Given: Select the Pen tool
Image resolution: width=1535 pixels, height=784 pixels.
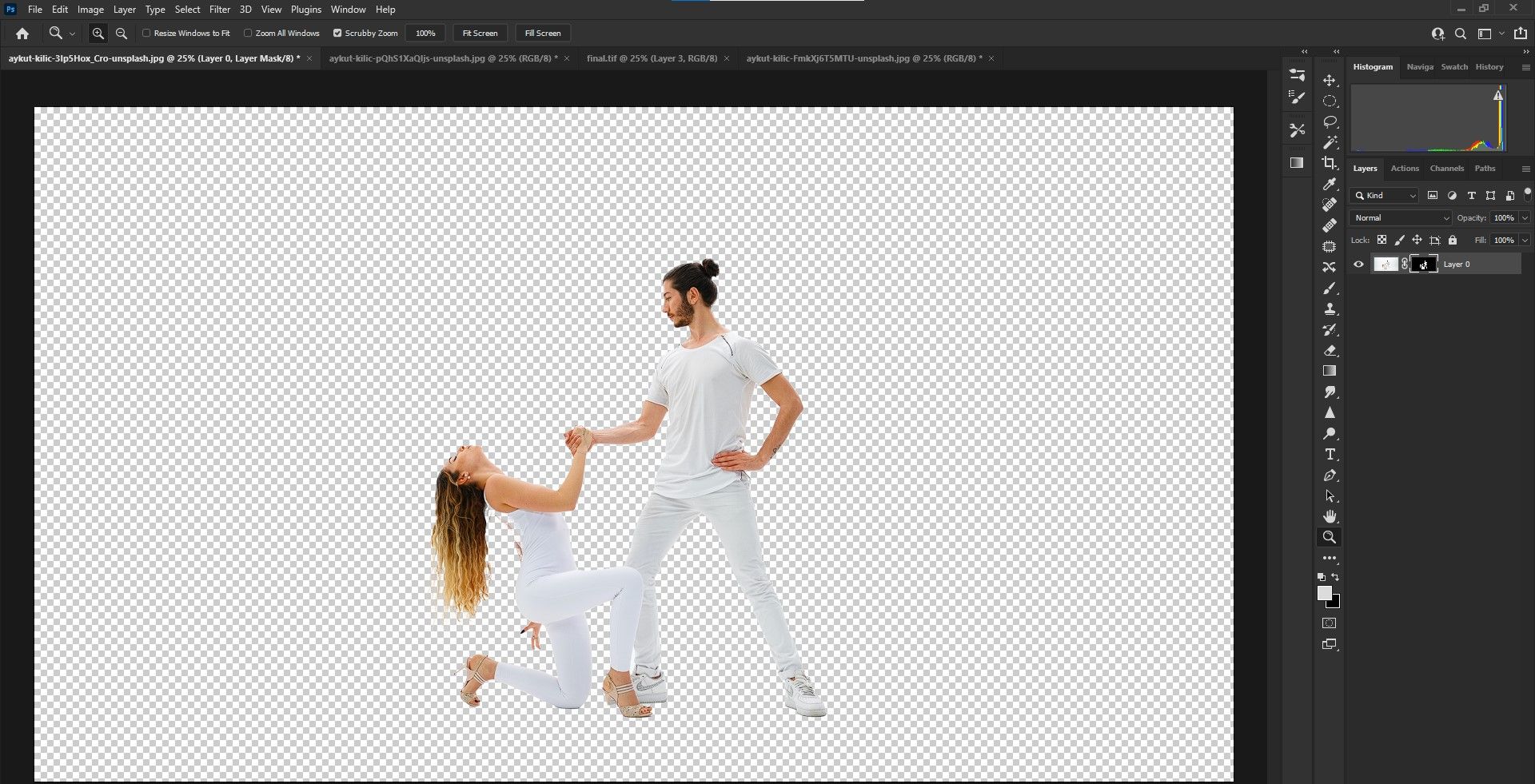Looking at the screenshot, I should pyautogui.click(x=1330, y=476).
